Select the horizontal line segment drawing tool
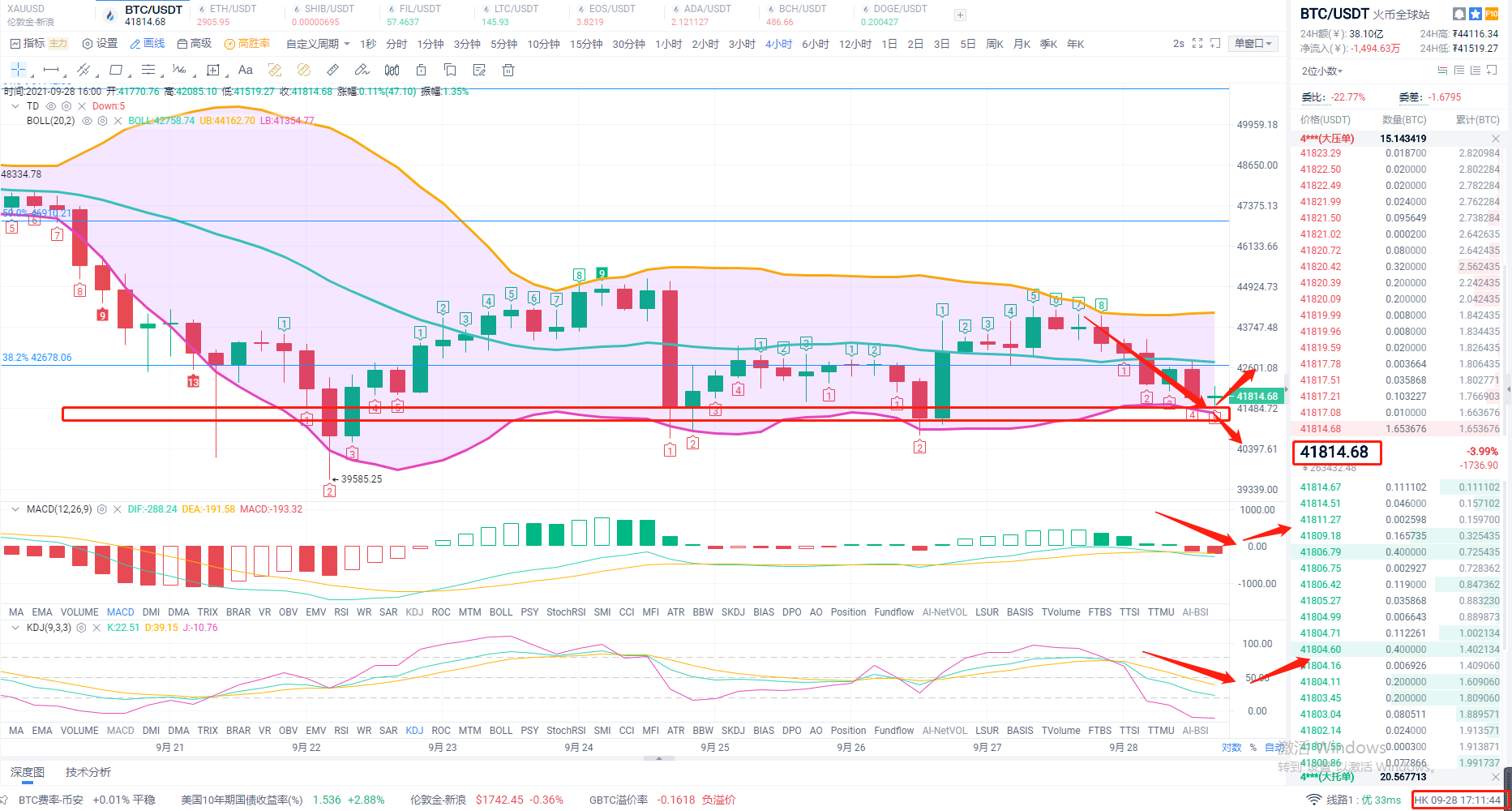 pos(51,70)
